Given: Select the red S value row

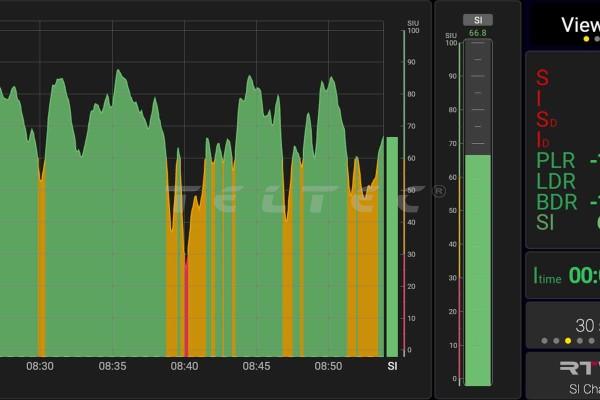Looking at the screenshot, I should tap(543, 78).
